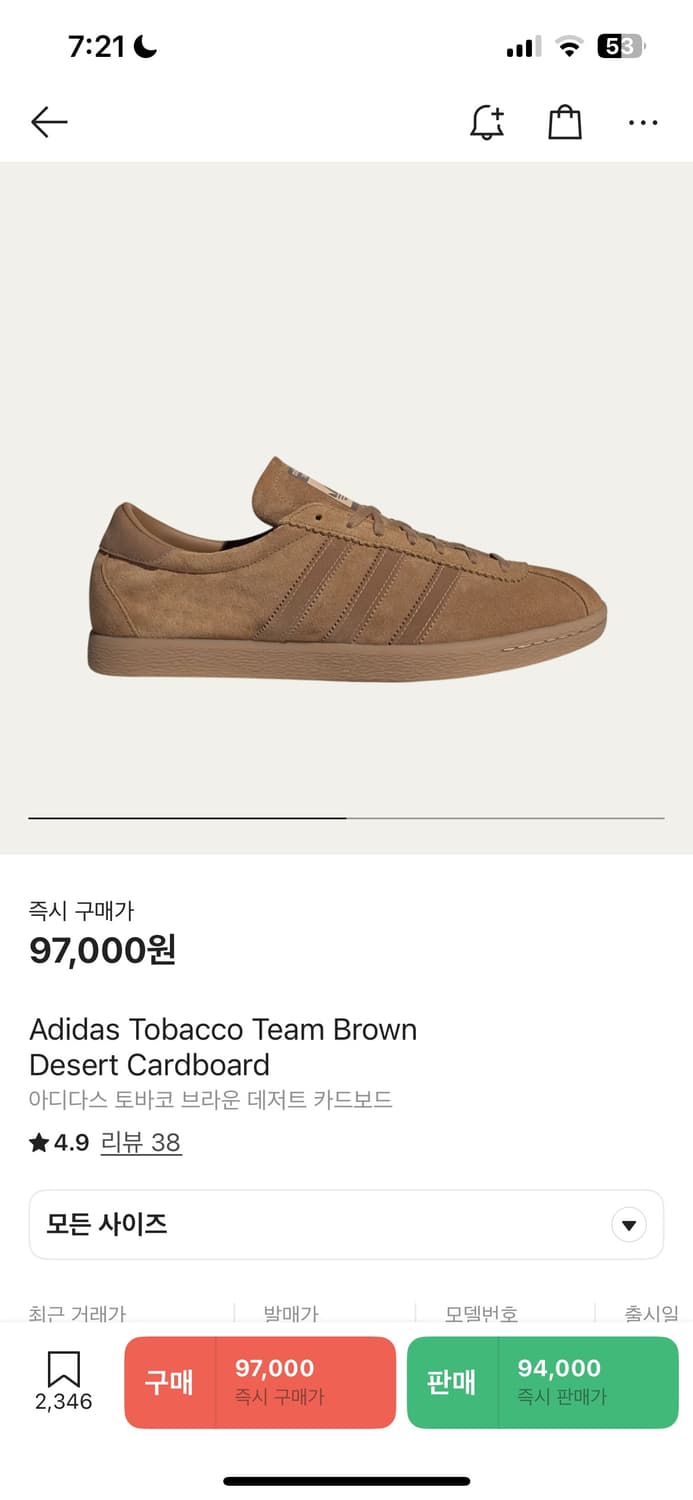The height and width of the screenshot is (1500, 693).
Task: Select the 발매가 info column
Action: click(291, 1313)
